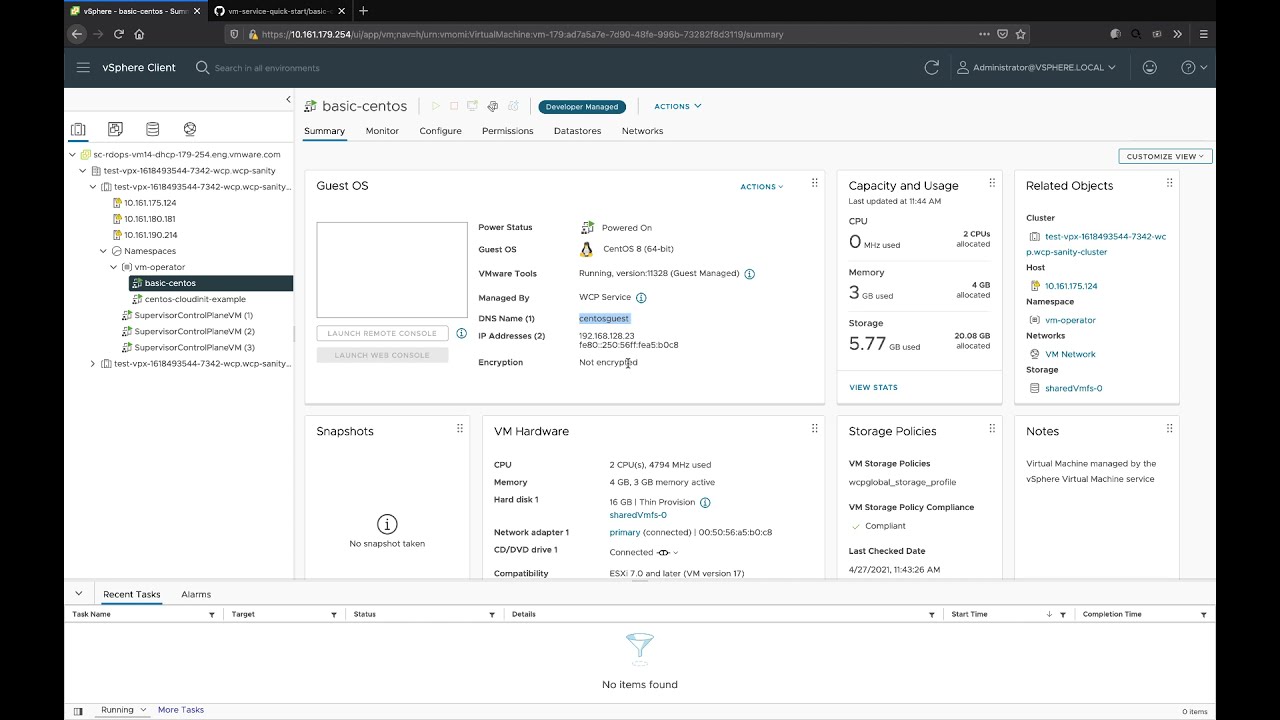Open the test-vpx cluster link in Related Objects
This screenshot has height=720, width=1280.
[x=1097, y=244]
